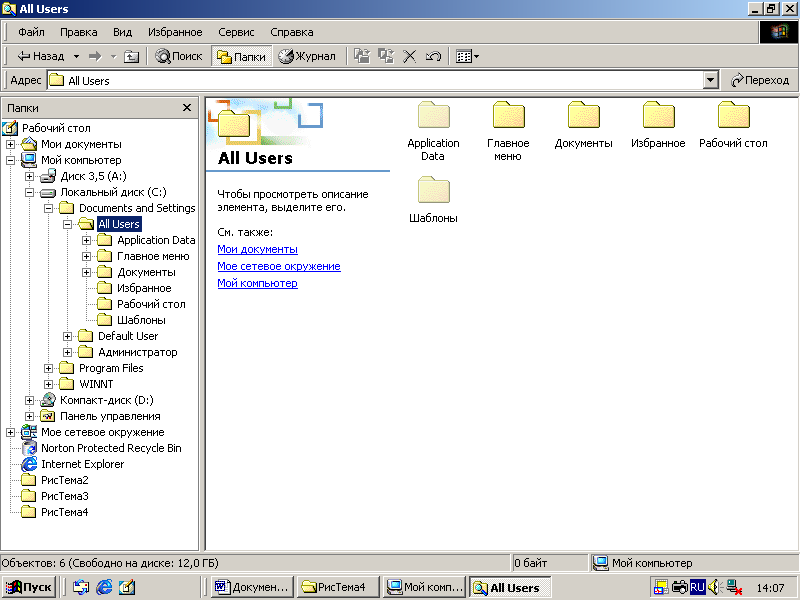This screenshot has width=800, height=600.
Task: Launch Internet Explorer from quick launch
Action: (104, 587)
